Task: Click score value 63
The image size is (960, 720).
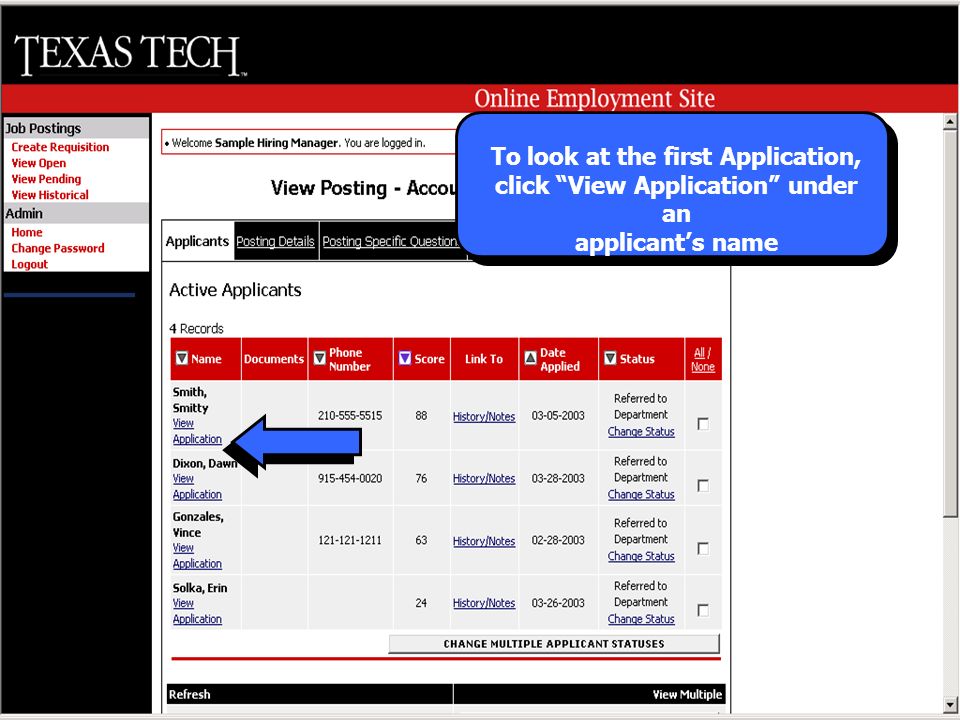Action: point(421,540)
